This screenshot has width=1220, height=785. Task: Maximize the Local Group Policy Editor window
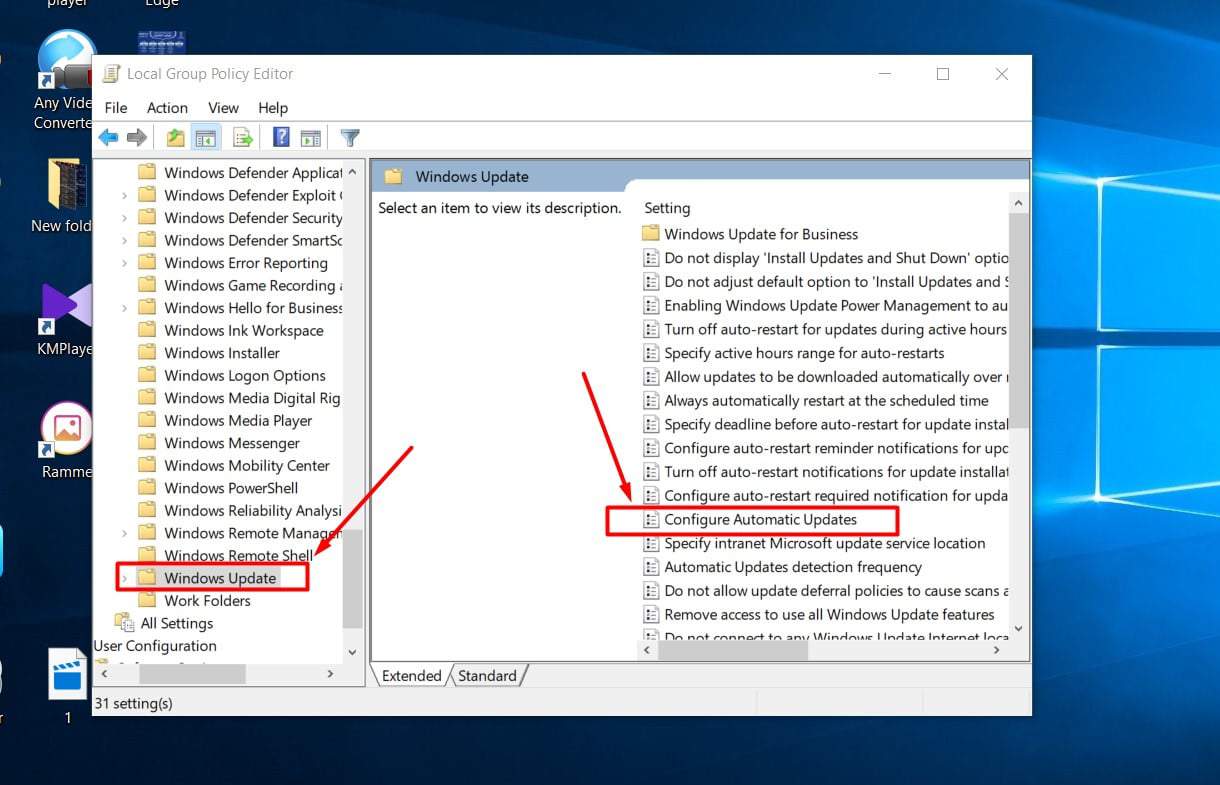pyautogui.click(x=942, y=74)
